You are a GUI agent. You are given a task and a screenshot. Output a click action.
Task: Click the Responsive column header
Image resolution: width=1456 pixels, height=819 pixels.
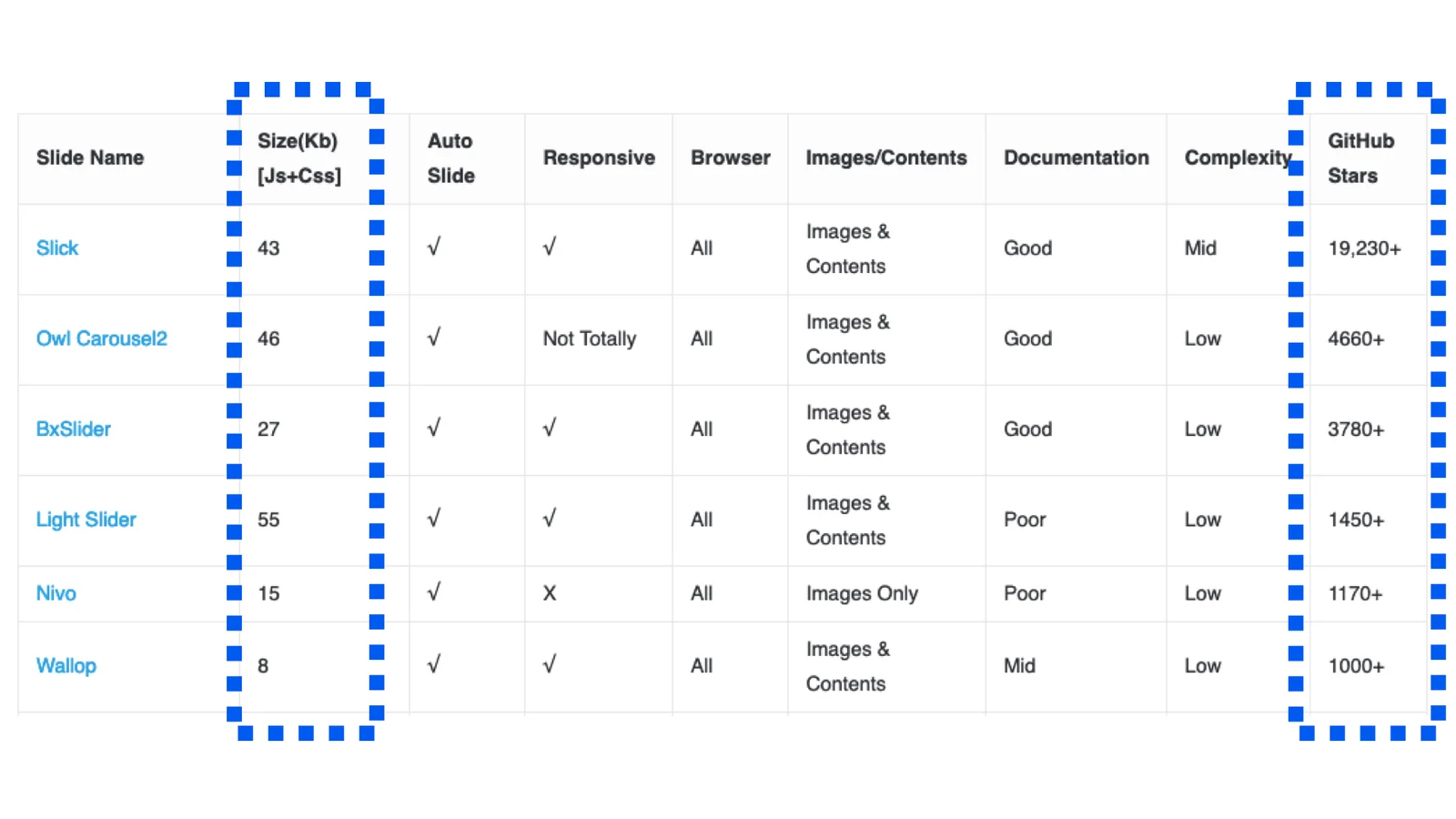coord(599,158)
